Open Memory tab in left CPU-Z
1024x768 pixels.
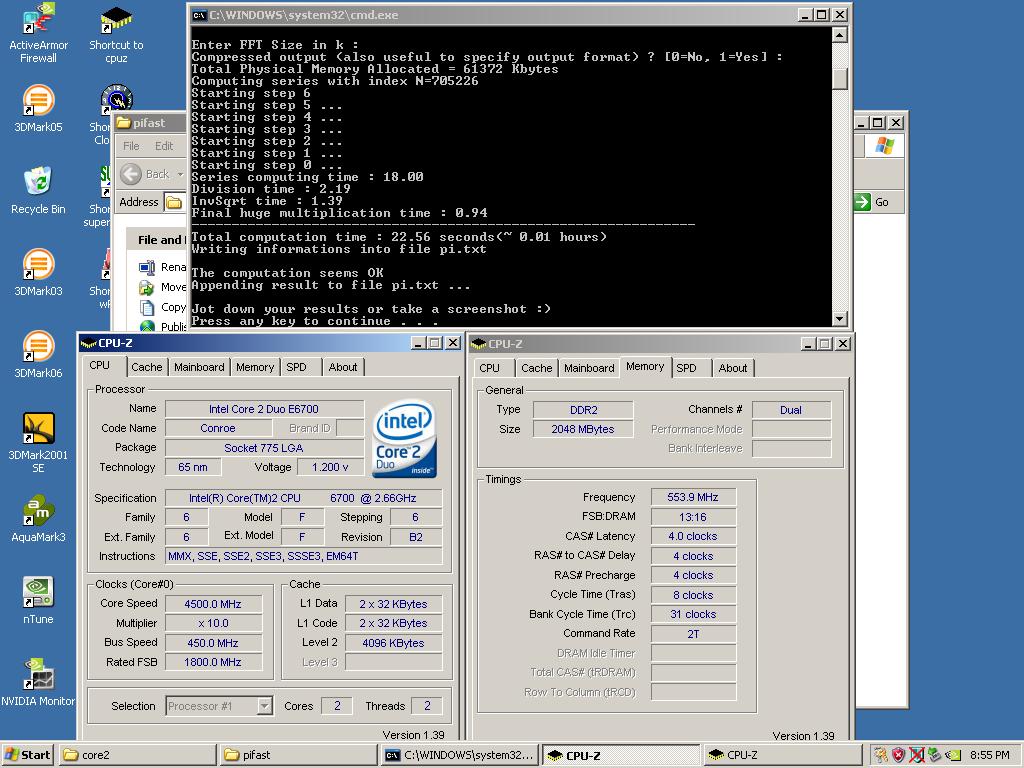(x=255, y=367)
